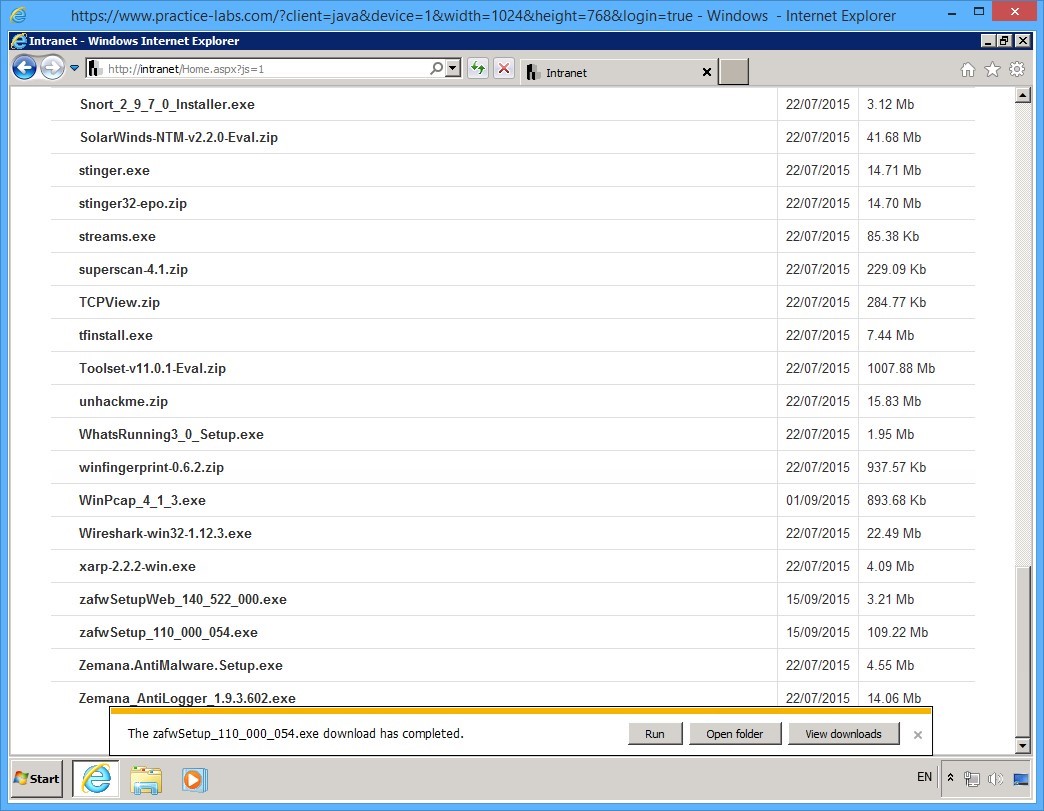Open Favorites star icon
The image size is (1044, 811).
(x=992, y=70)
